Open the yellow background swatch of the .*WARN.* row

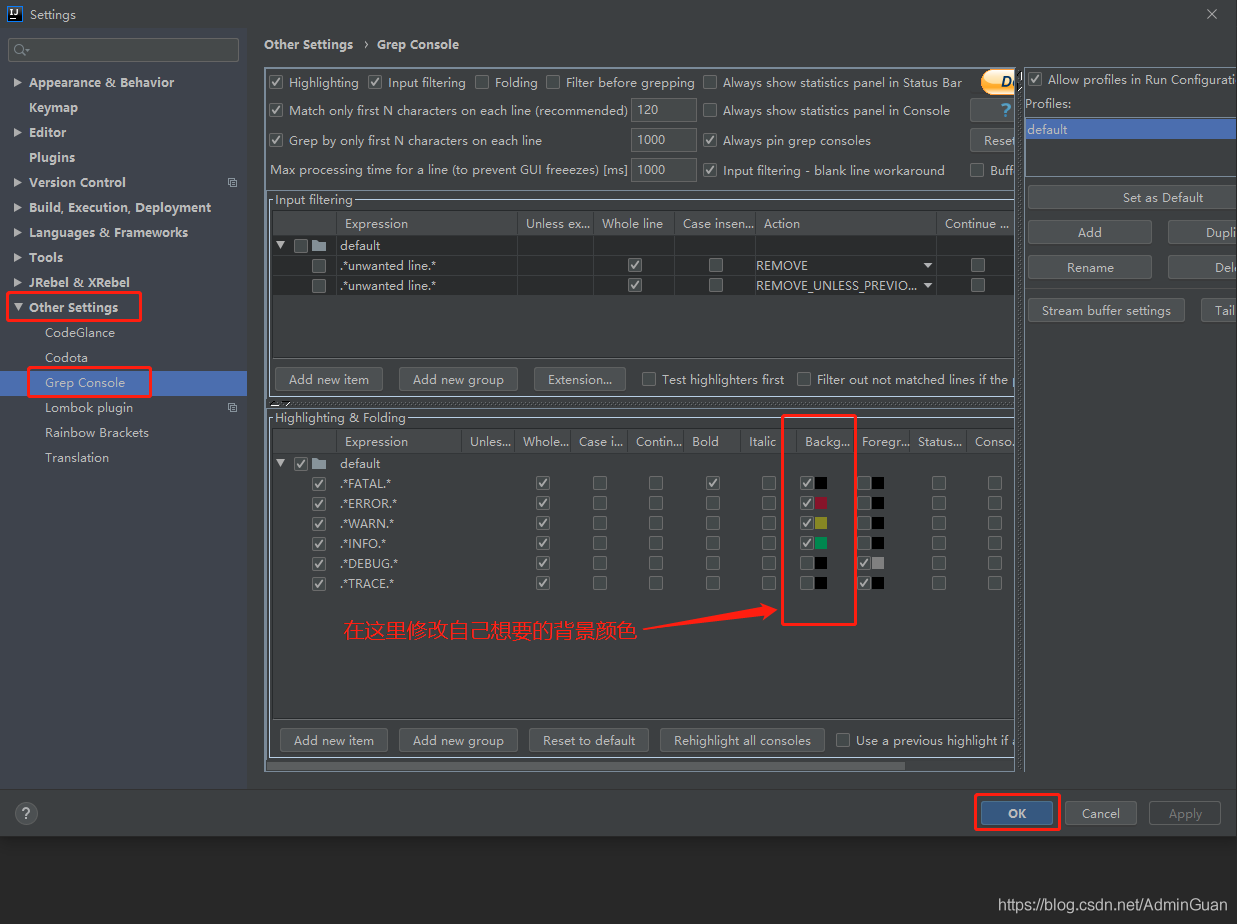821,523
